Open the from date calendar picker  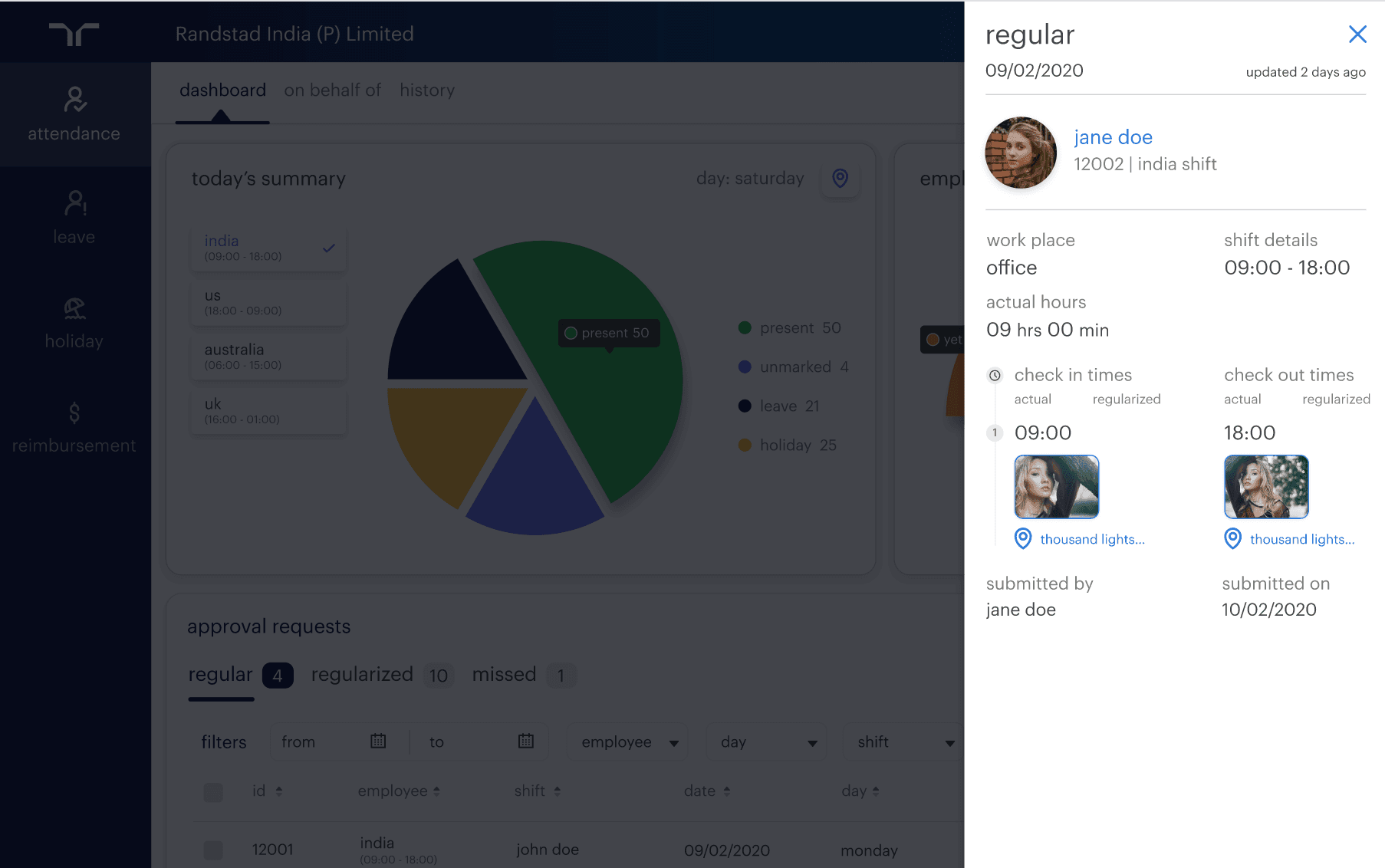378,741
